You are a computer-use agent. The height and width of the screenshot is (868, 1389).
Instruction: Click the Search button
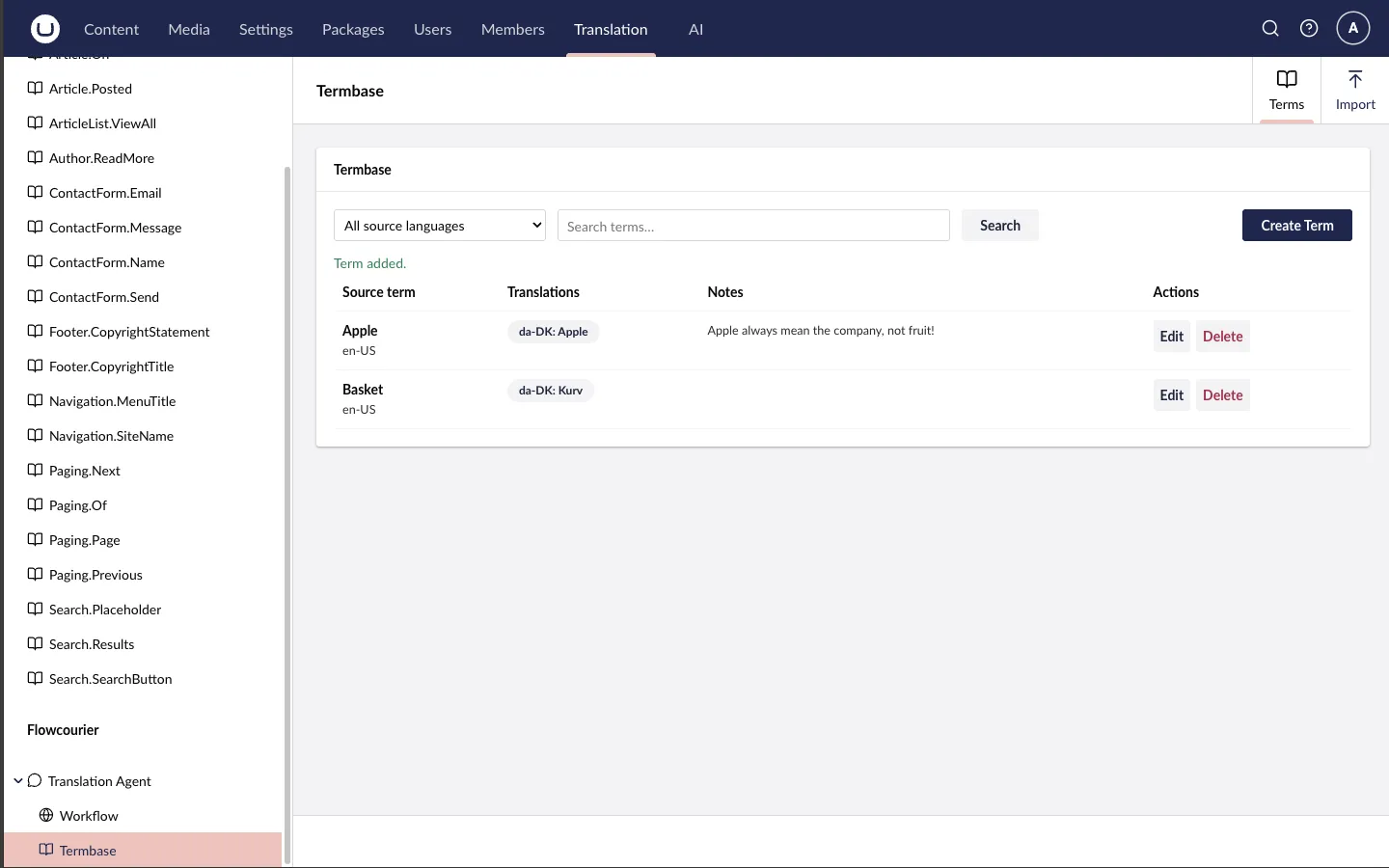coord(1000,226)
